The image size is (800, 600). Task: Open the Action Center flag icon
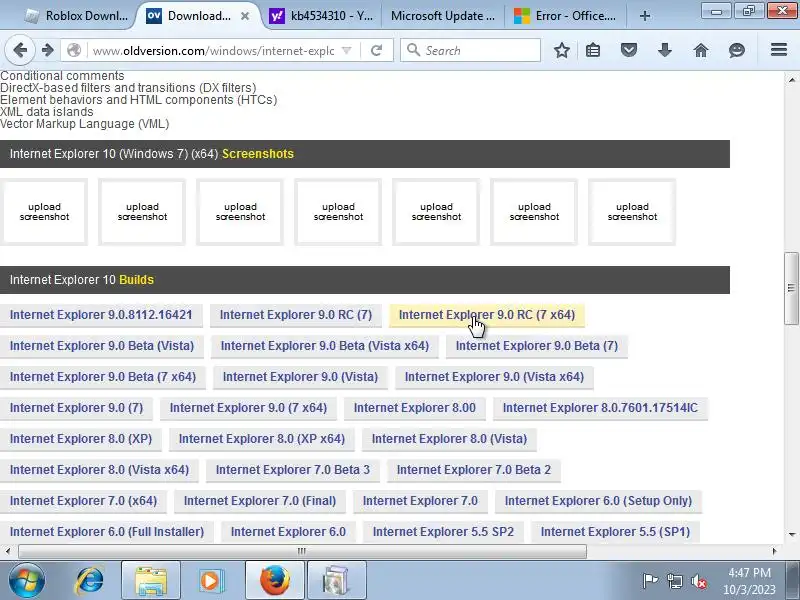click(x=649, y=581)
